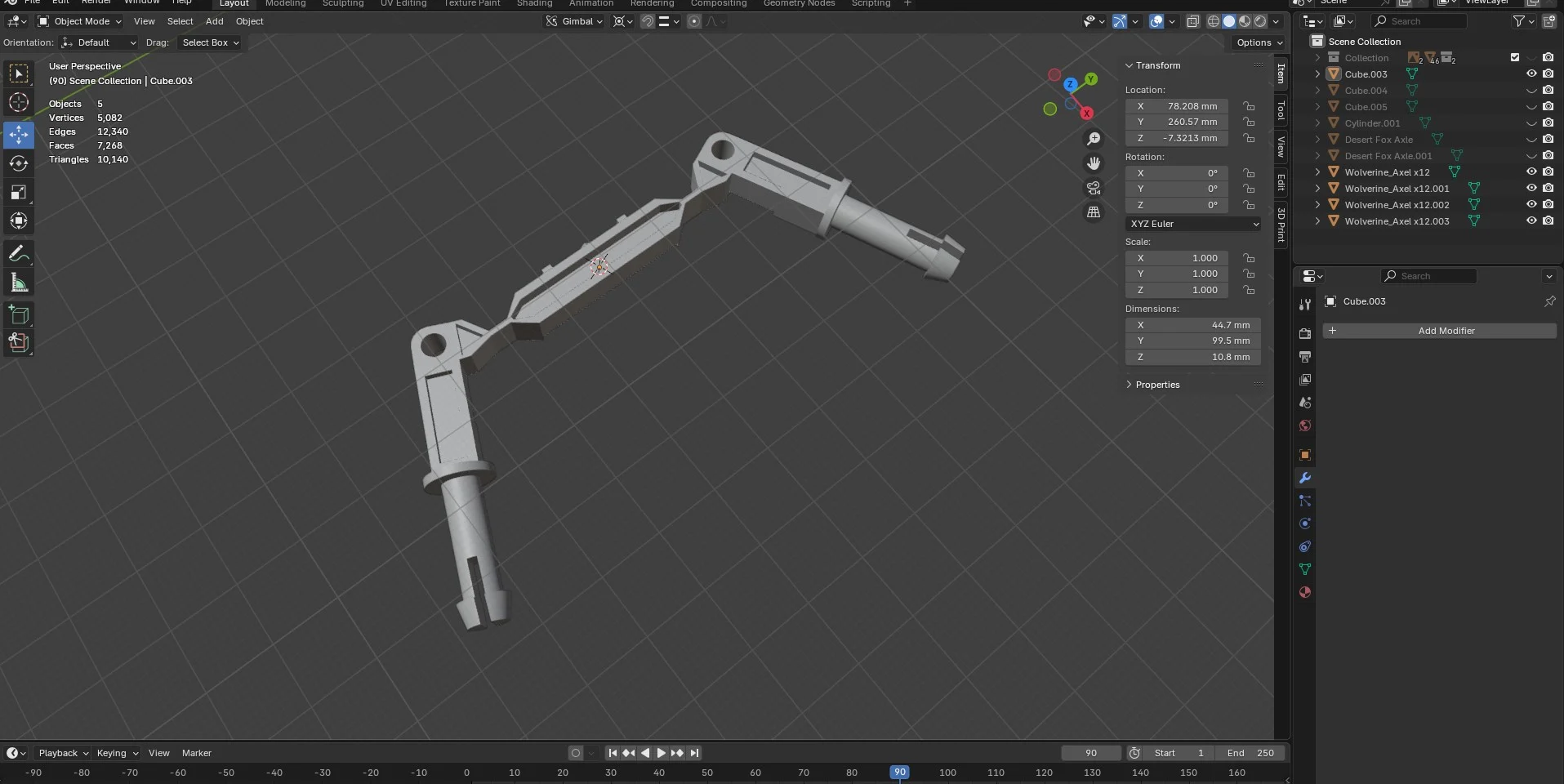Viewport: 1564px width, 784px height.
Task: Switch to the Sculpting workspace tab
Action: point(343,3)
